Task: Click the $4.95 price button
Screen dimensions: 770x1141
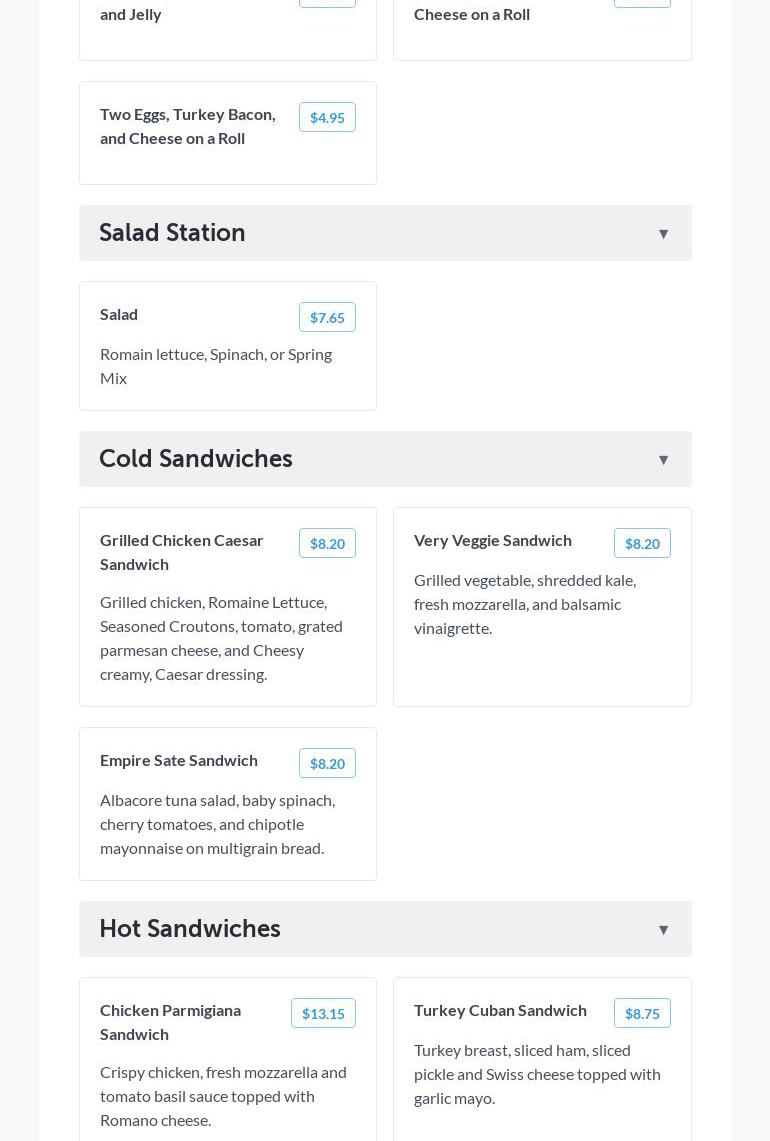Action: (327, 118)
